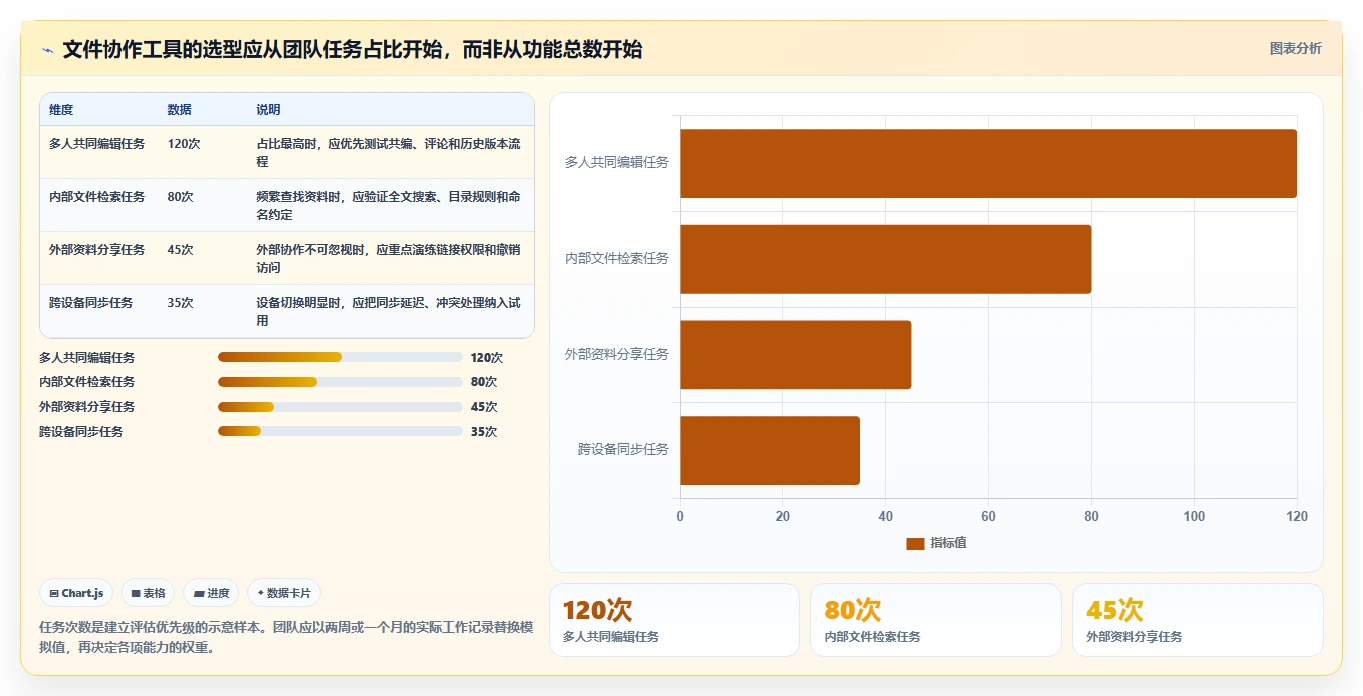Toggle the 指标值 legend entry

click(936, 543)
